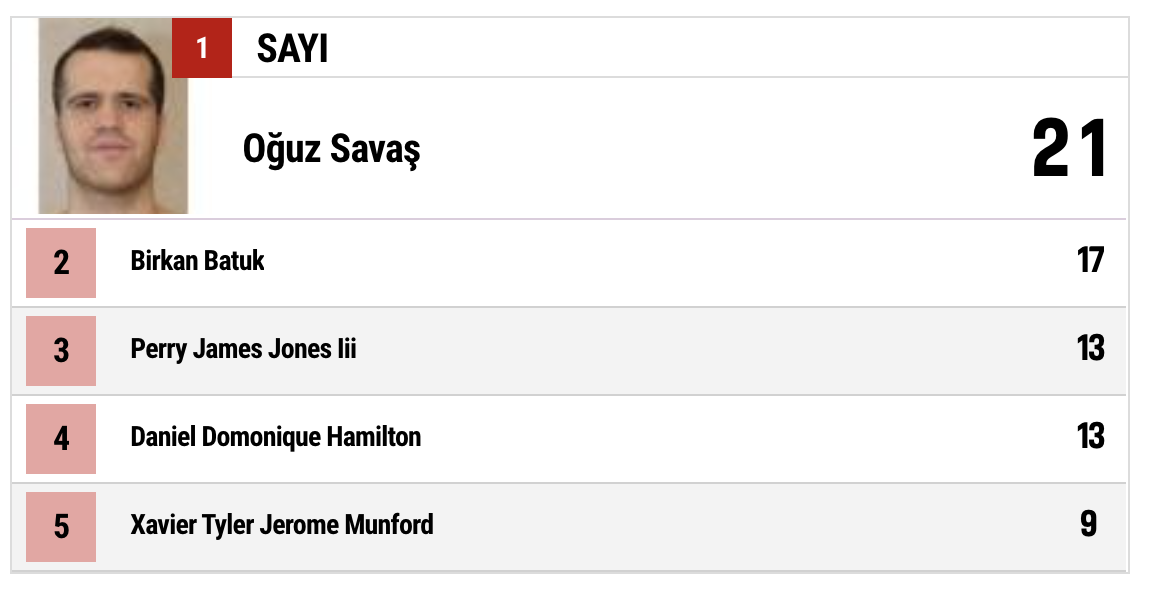Click the player photo thumbnail
1156x596 pixels.
click(x=113, y=117)
